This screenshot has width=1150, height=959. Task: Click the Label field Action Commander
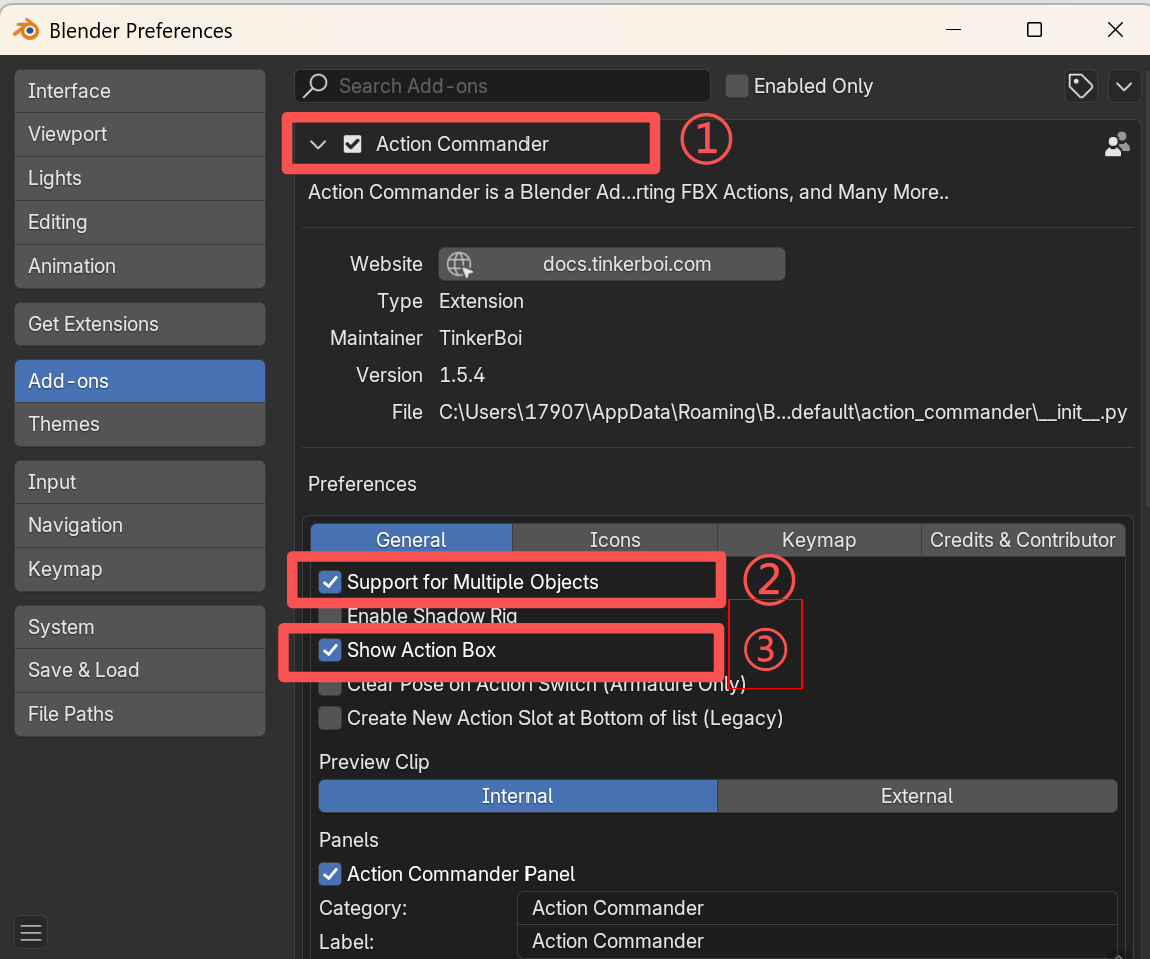tap(817, 941)
